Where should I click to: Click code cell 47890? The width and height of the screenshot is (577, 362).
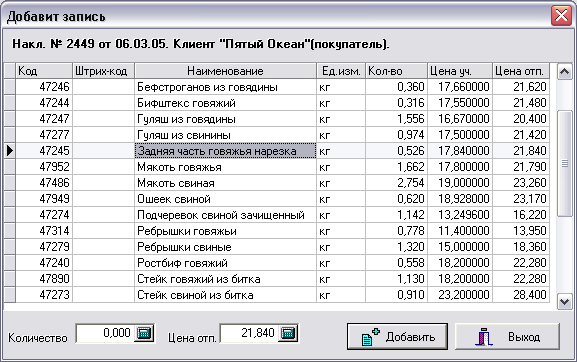(x=44, y=279)
